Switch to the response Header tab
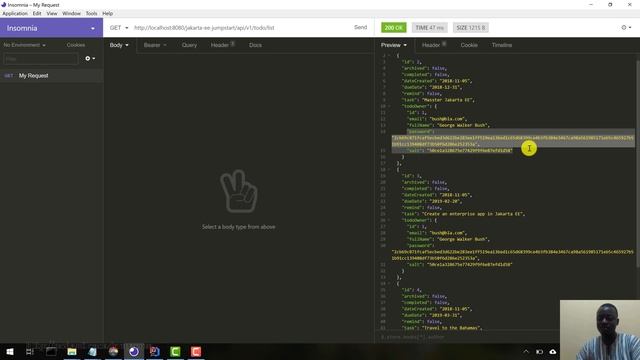 (x=434, y=45)
